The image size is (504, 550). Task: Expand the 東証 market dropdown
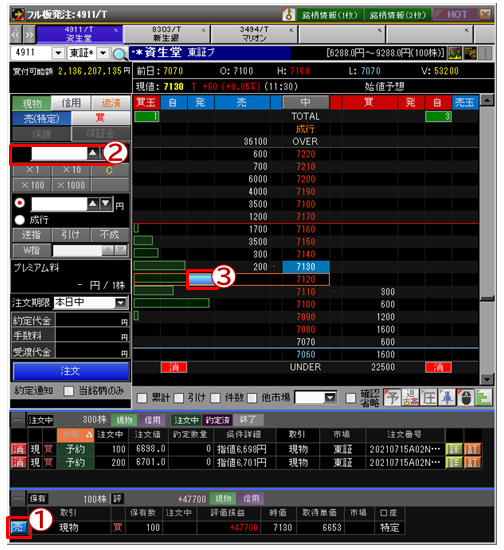tap(102, 53)
